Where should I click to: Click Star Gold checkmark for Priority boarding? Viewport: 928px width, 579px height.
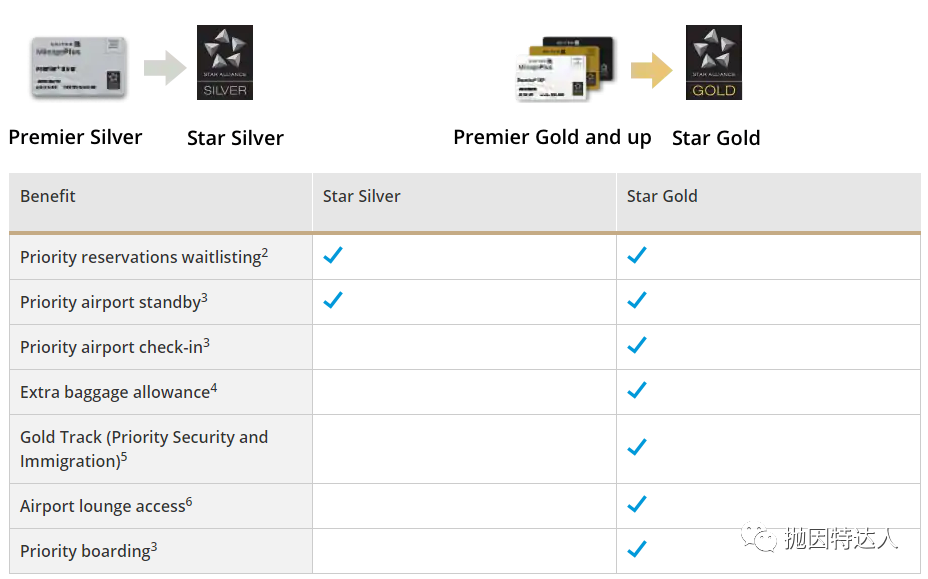point(637,549)
